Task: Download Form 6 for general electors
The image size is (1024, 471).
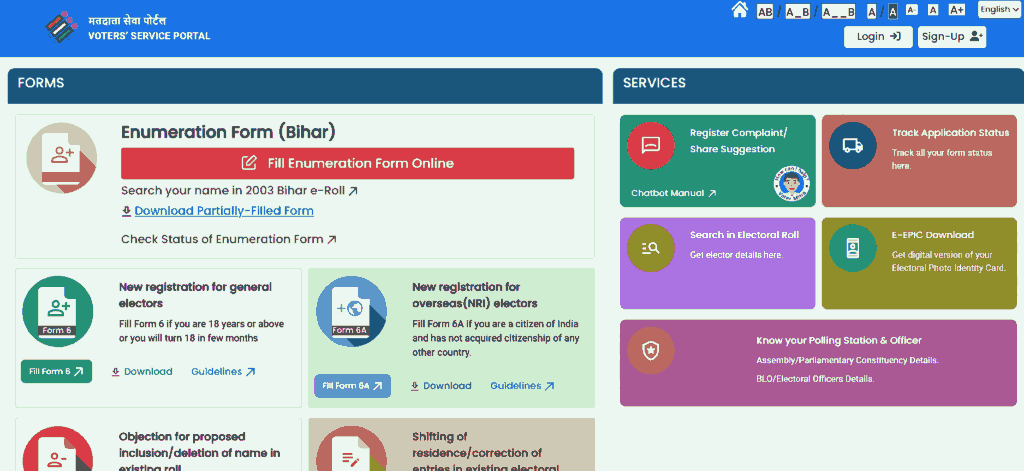Action: 142,371
